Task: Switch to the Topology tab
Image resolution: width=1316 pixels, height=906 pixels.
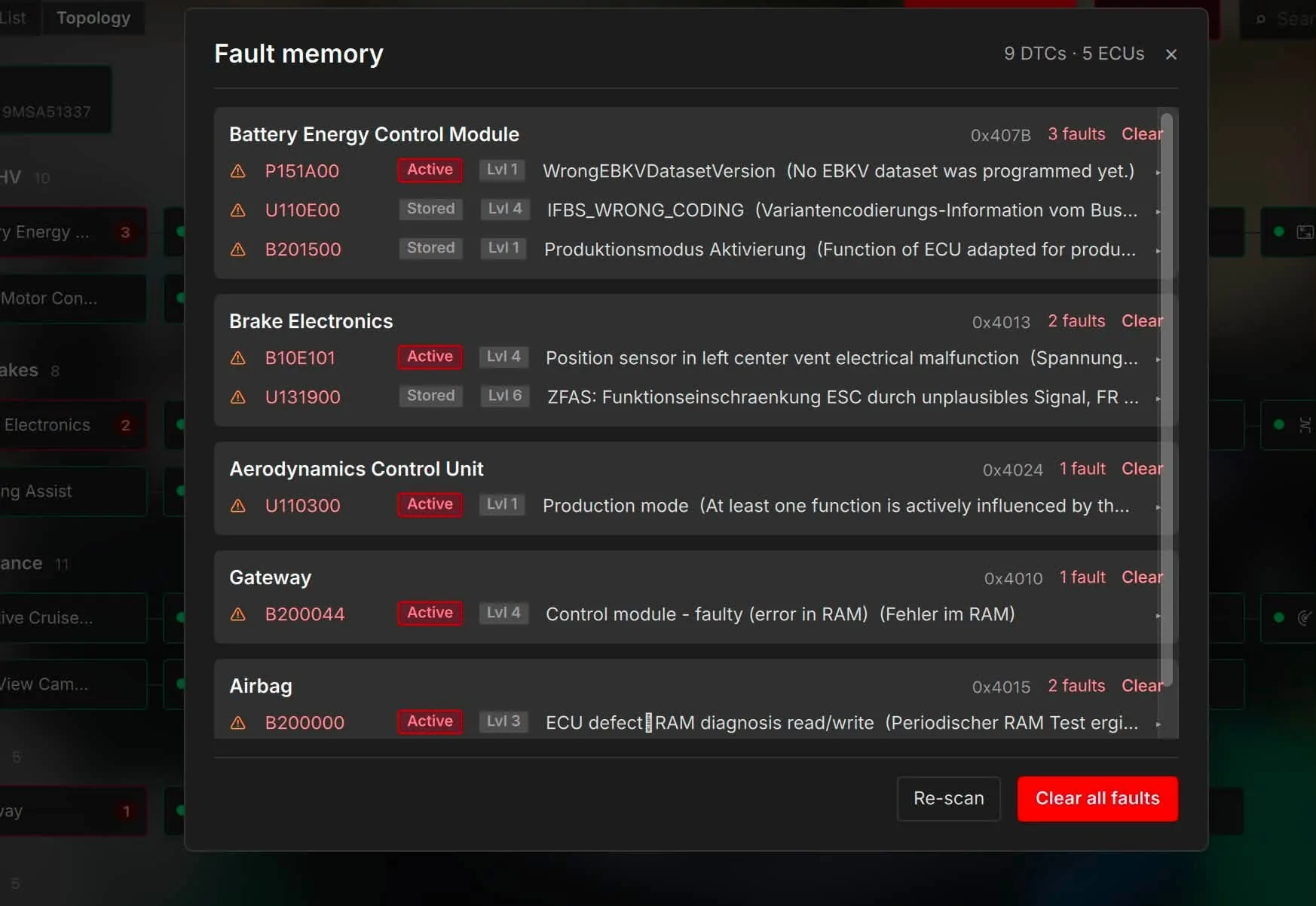Action: coord(93,18)
